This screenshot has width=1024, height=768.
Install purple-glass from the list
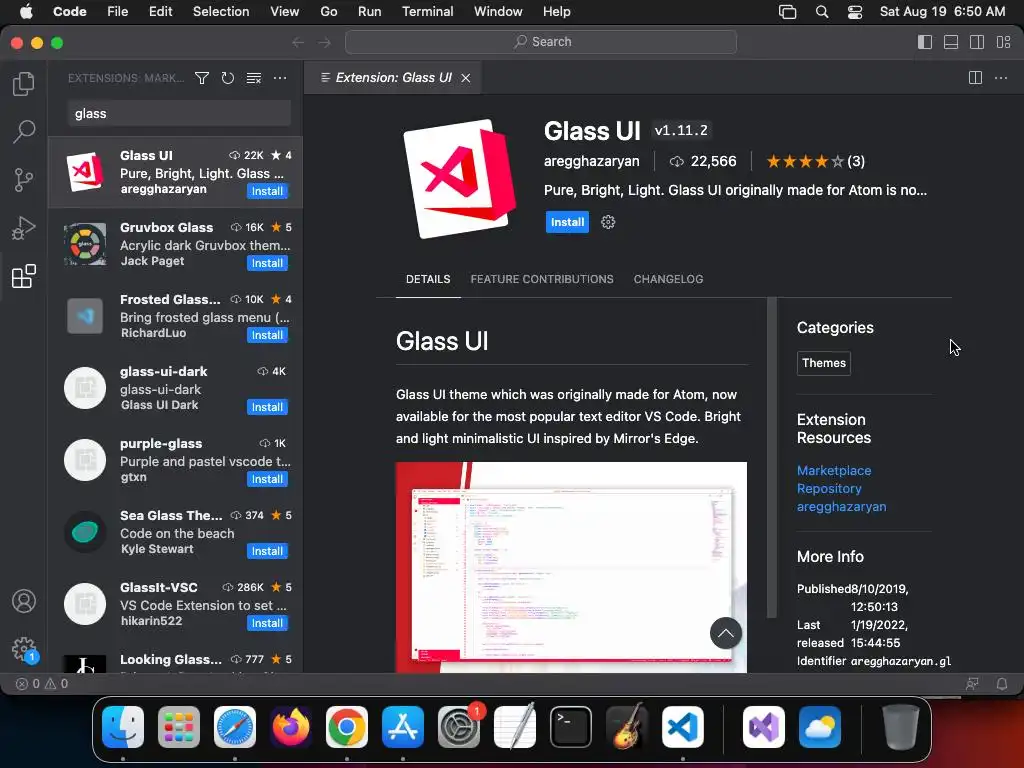tap(267, 479)
